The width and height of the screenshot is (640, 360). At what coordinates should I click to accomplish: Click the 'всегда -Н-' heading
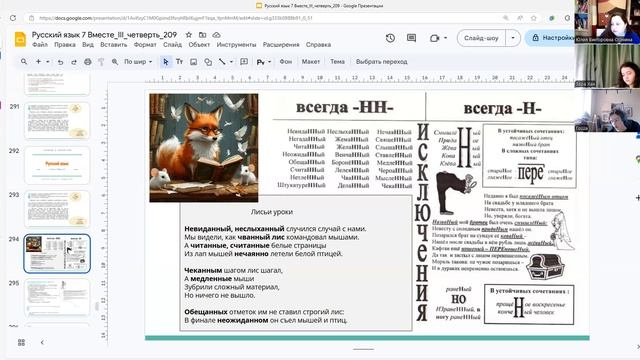[502, 108]
